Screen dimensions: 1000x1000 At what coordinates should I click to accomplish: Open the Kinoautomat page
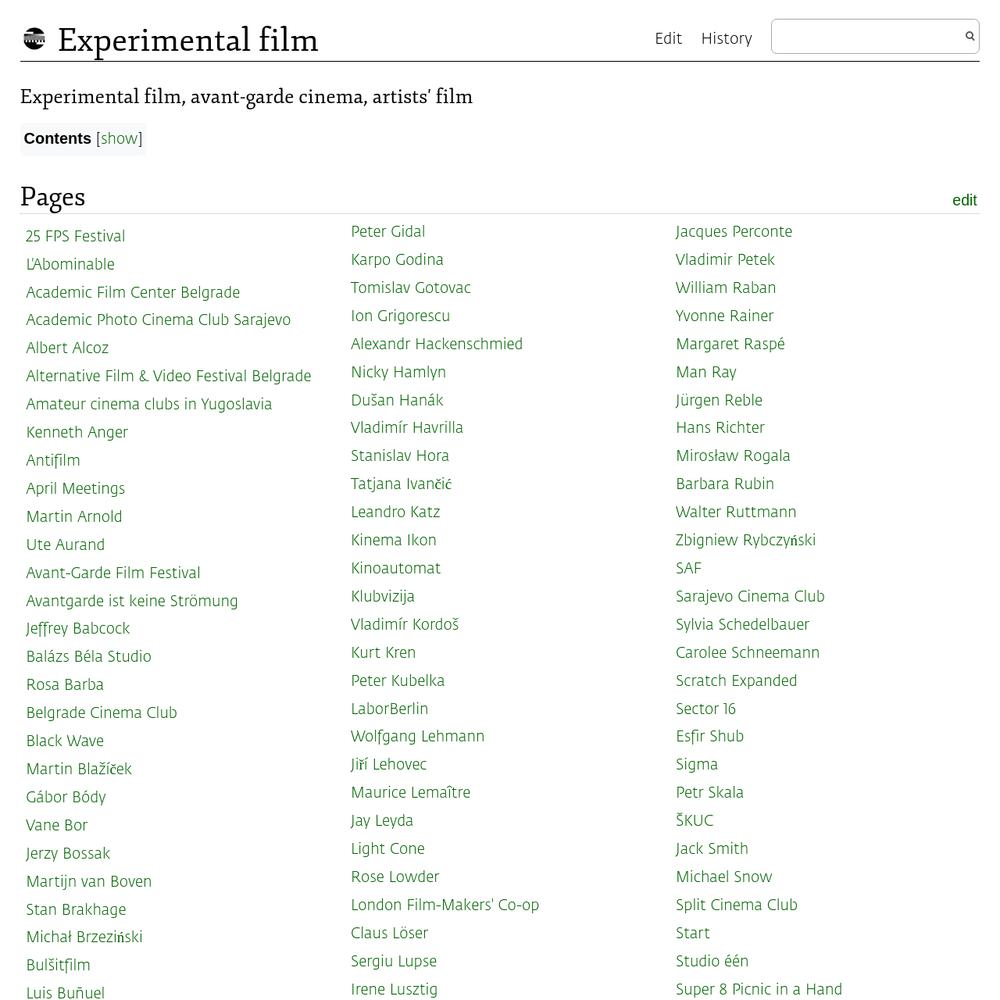pyautogui.click(x=395, y=568)
